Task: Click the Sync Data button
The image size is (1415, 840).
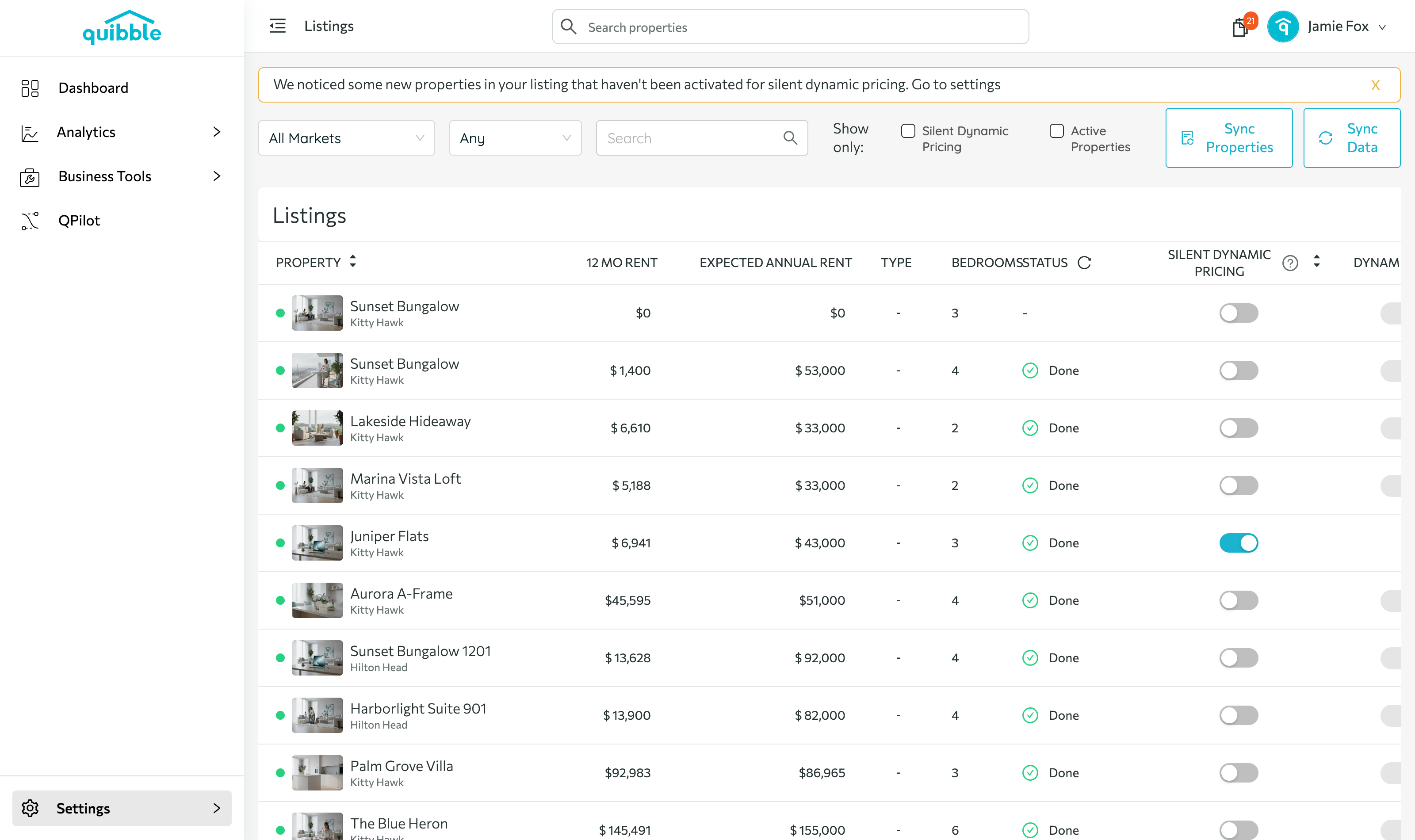Action: pos(1352,137)
